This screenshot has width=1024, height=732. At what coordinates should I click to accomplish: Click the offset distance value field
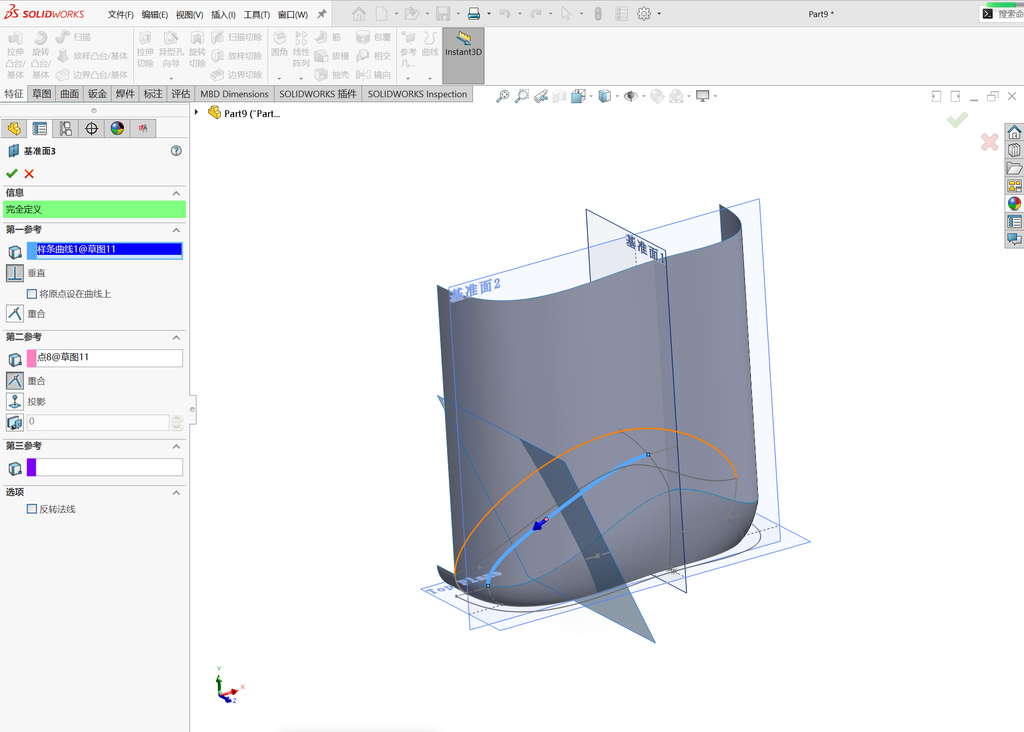point(98,422)
